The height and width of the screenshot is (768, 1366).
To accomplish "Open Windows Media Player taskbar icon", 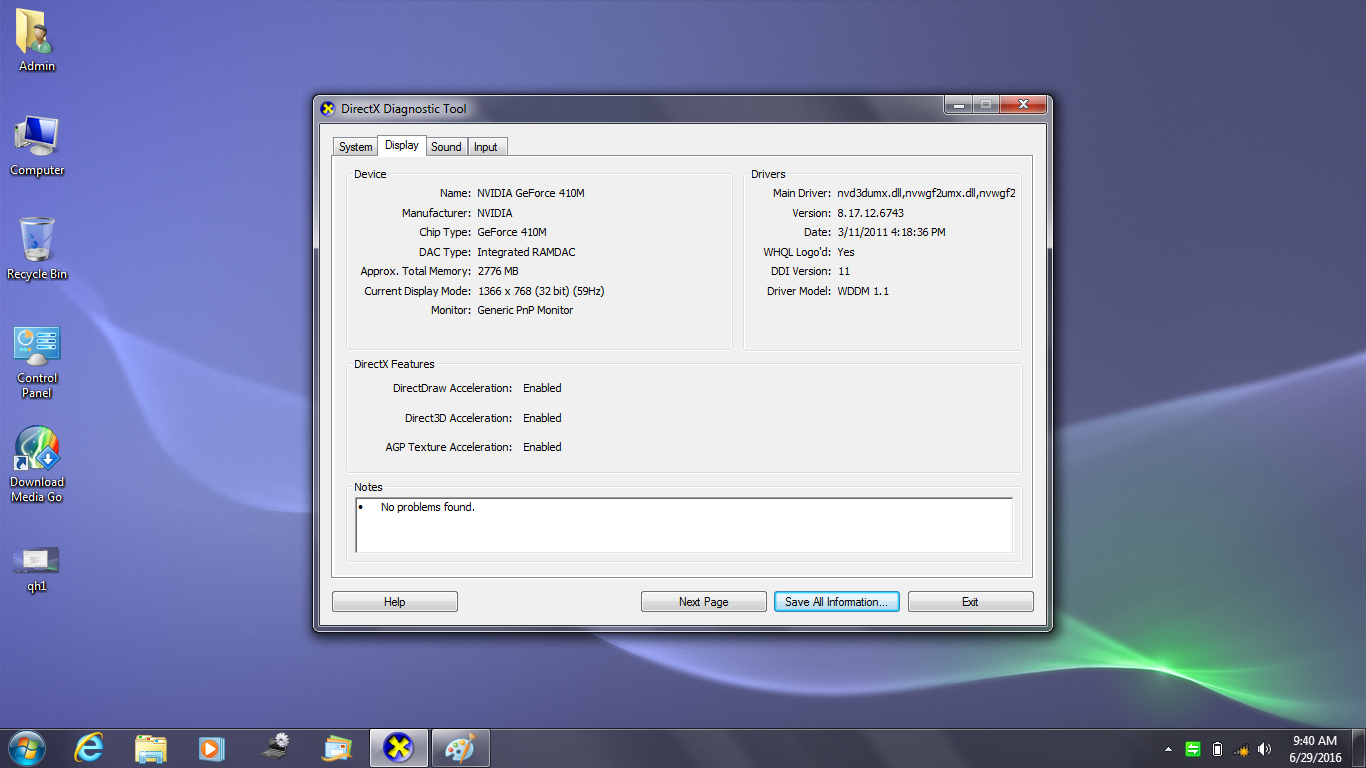I will pos(211,747).
